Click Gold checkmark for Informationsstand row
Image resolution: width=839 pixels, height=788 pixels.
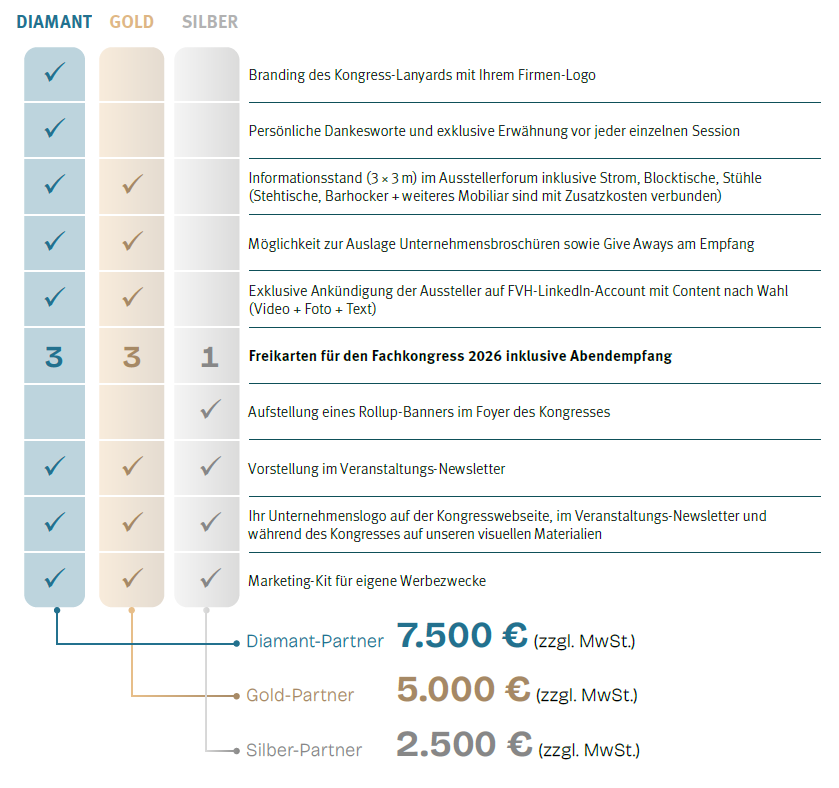tap(132, 185)
